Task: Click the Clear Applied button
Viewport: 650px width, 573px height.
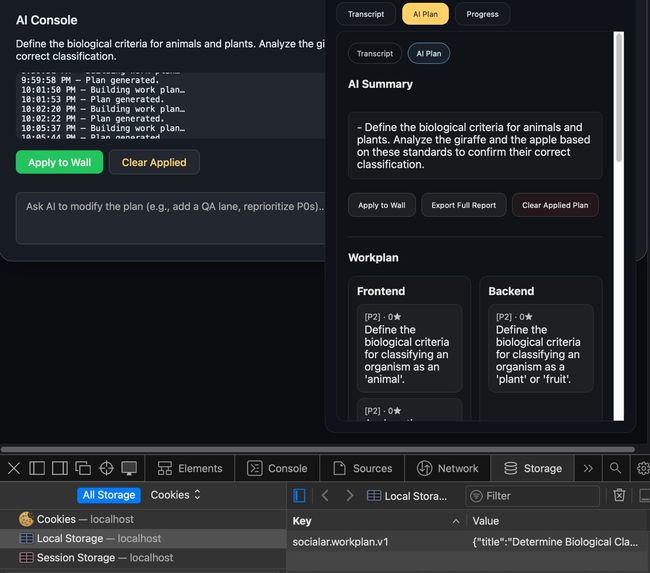Action: click(x=154, y=162)
